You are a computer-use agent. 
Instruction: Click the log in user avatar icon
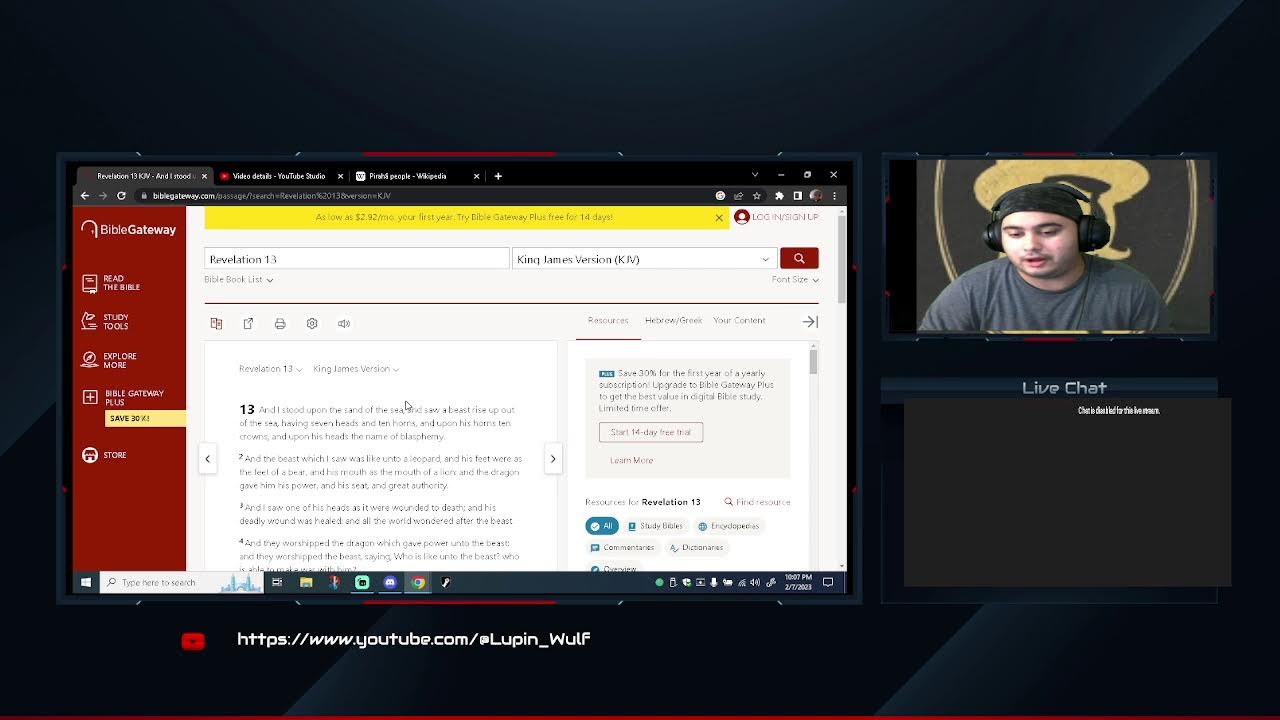click(741, 217)
